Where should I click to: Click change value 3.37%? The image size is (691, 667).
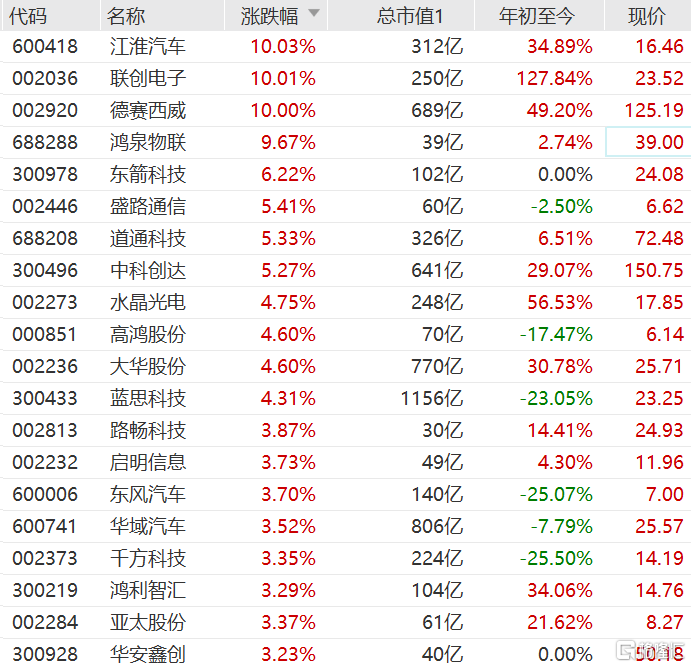tap(288, 623)
